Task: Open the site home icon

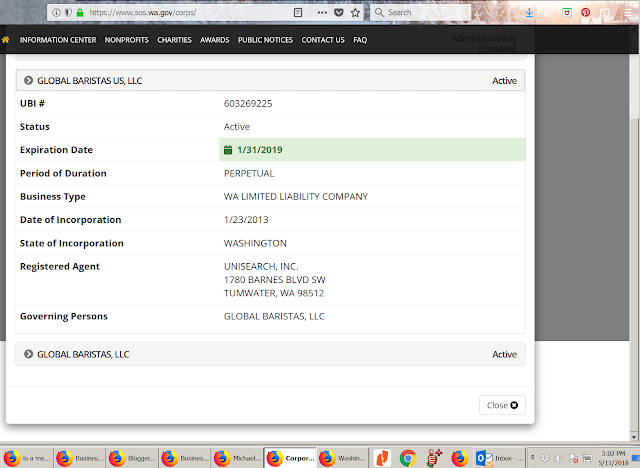Action: (6, 40)
